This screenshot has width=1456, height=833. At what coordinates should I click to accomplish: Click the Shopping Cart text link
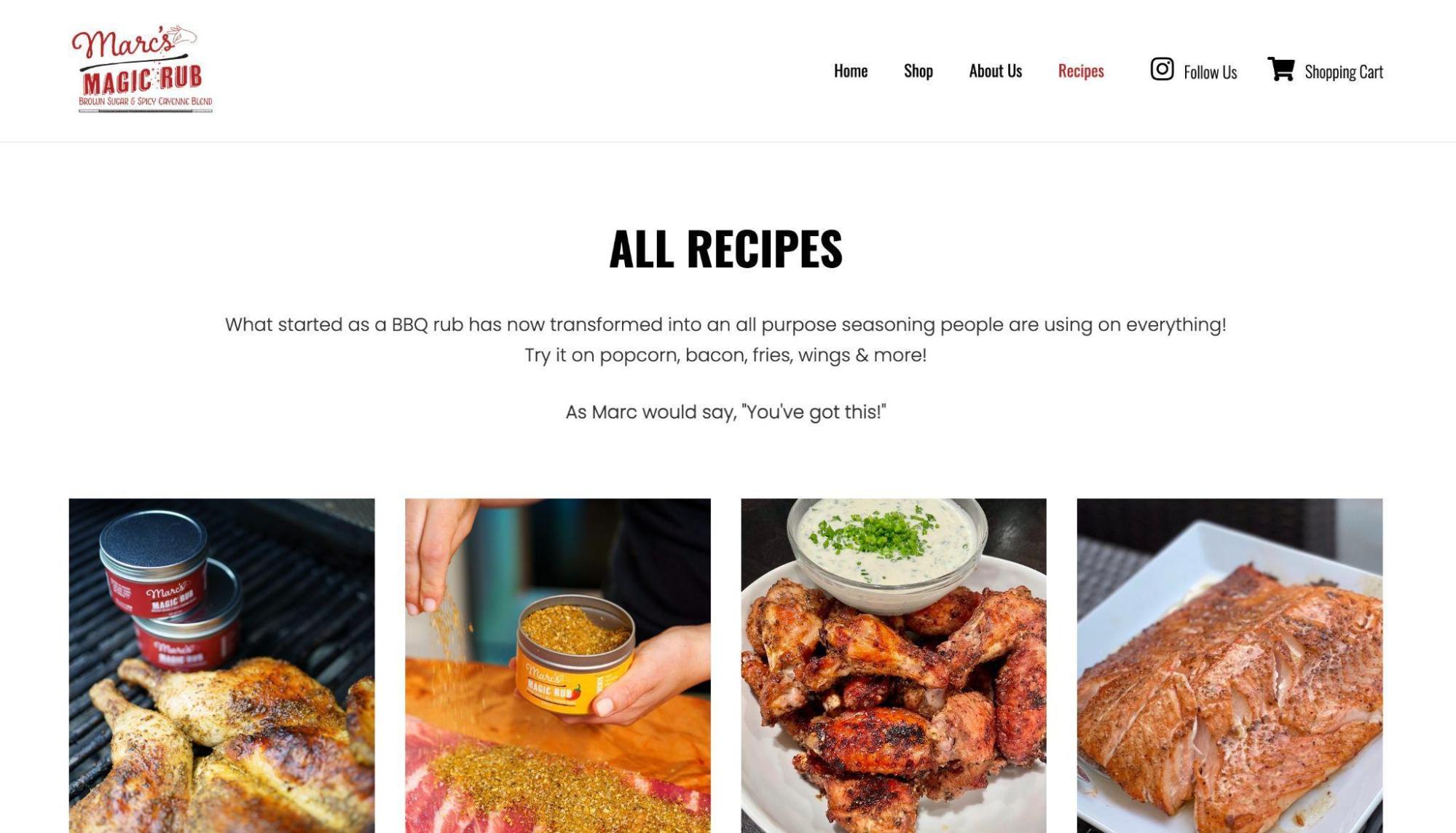click(x=1343, y=72)
